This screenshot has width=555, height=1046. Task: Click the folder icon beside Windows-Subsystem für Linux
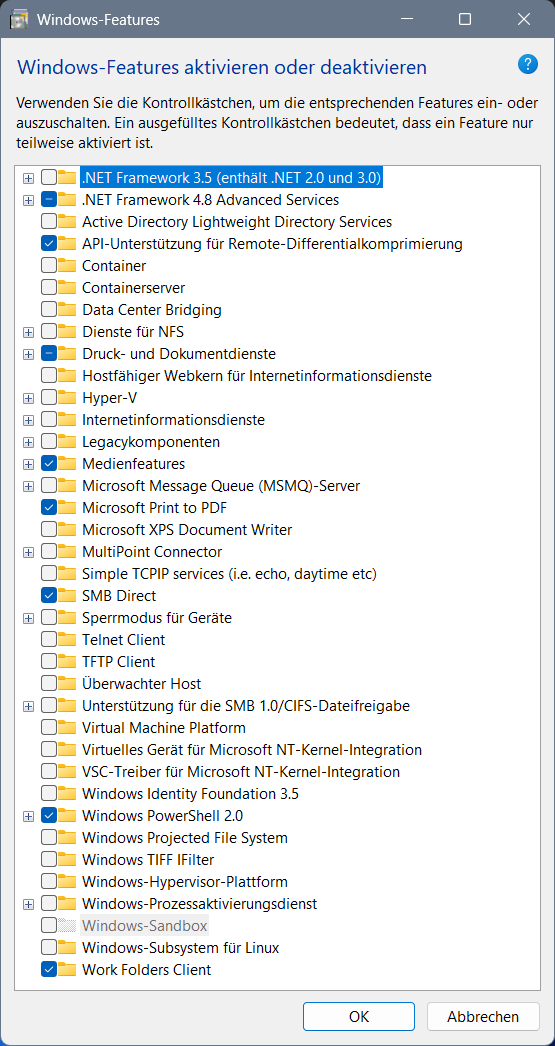67,948
